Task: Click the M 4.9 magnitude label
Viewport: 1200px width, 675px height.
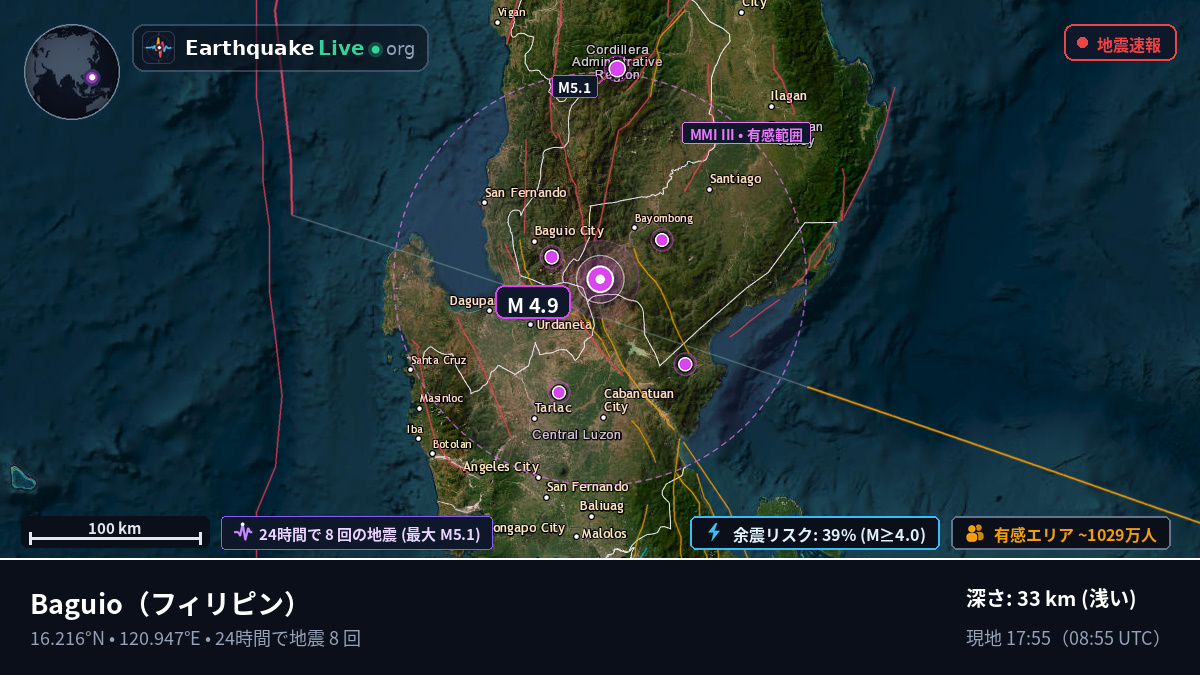Action: (533, 303)
